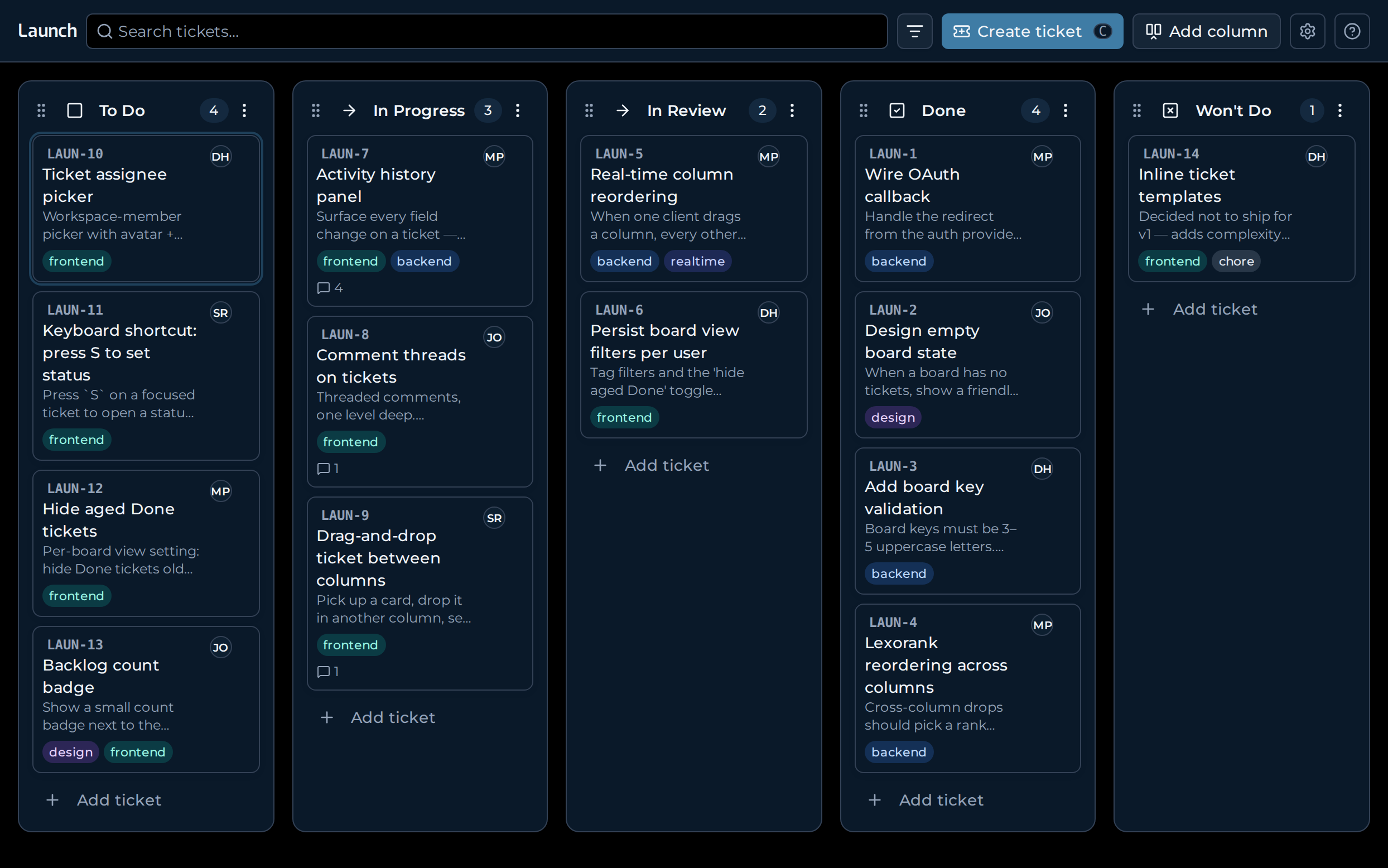Open the In Review column options menu
This screenshot has height=868, width=1388.
click(792, 110)
